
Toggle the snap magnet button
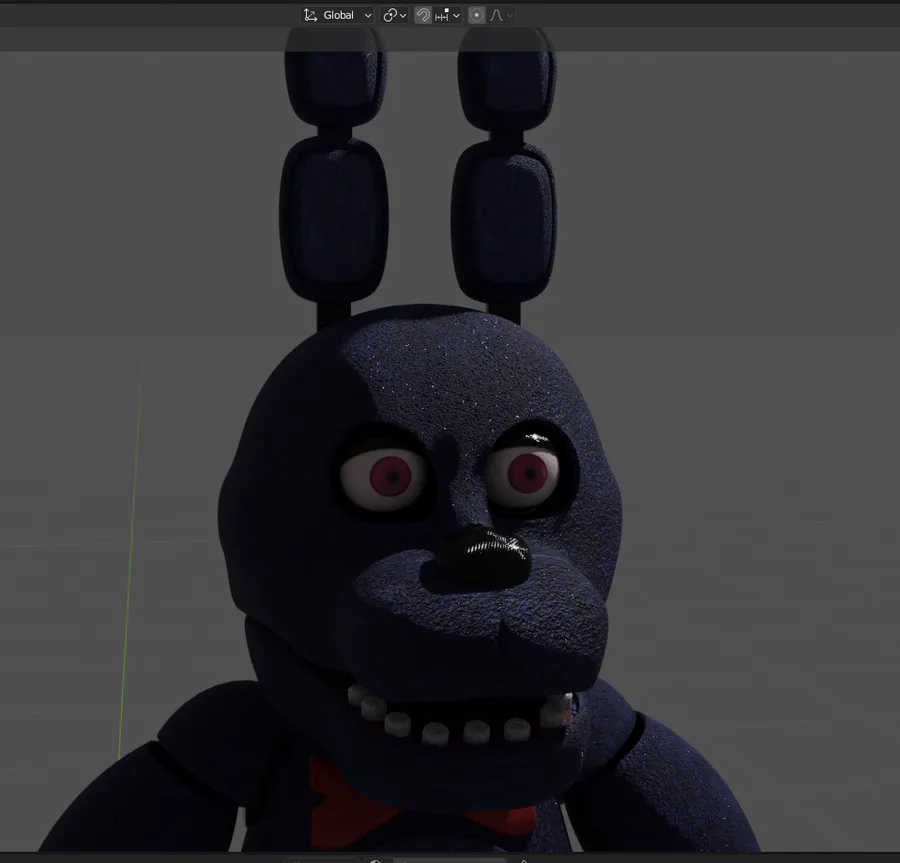423,15
